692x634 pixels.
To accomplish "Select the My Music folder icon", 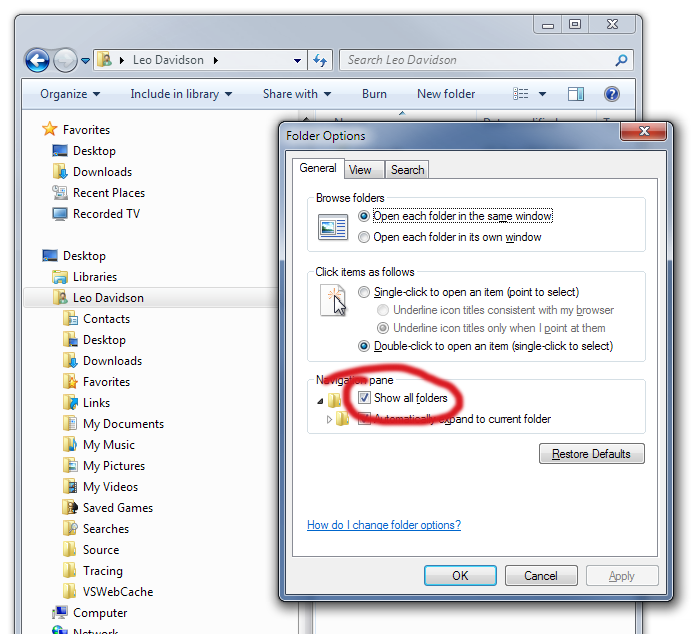I will [x=70, y=445].
